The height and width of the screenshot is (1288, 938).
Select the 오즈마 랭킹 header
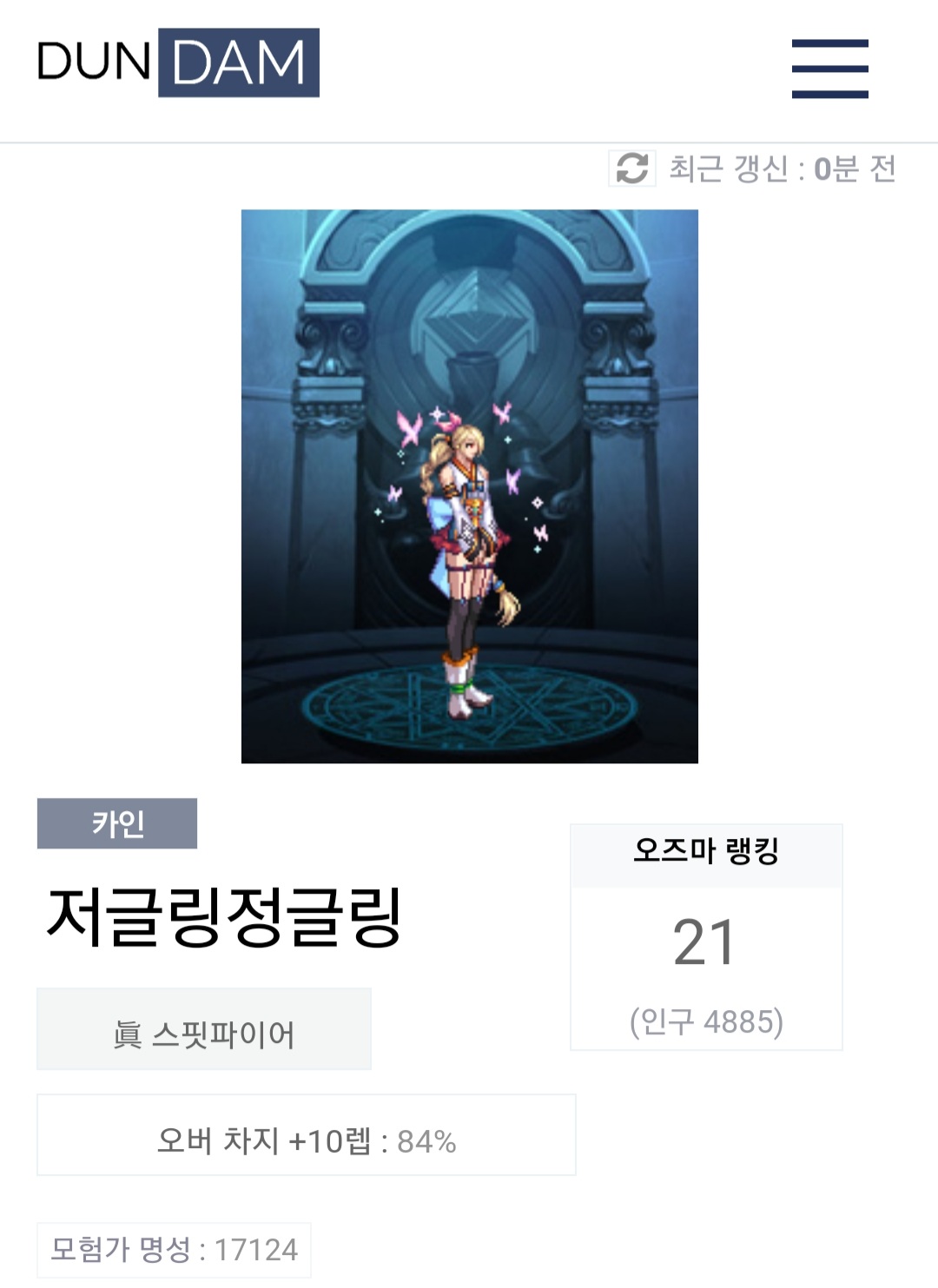tap(706, 850)
